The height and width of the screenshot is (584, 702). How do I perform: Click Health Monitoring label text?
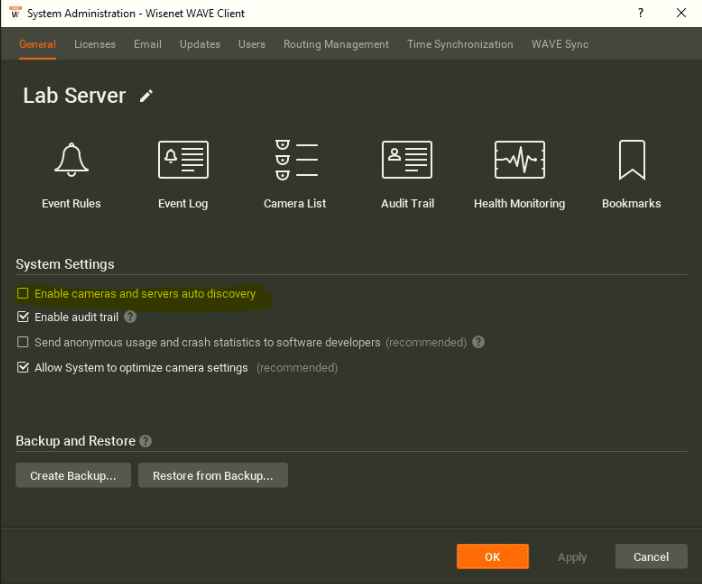[x=519, y=204]
